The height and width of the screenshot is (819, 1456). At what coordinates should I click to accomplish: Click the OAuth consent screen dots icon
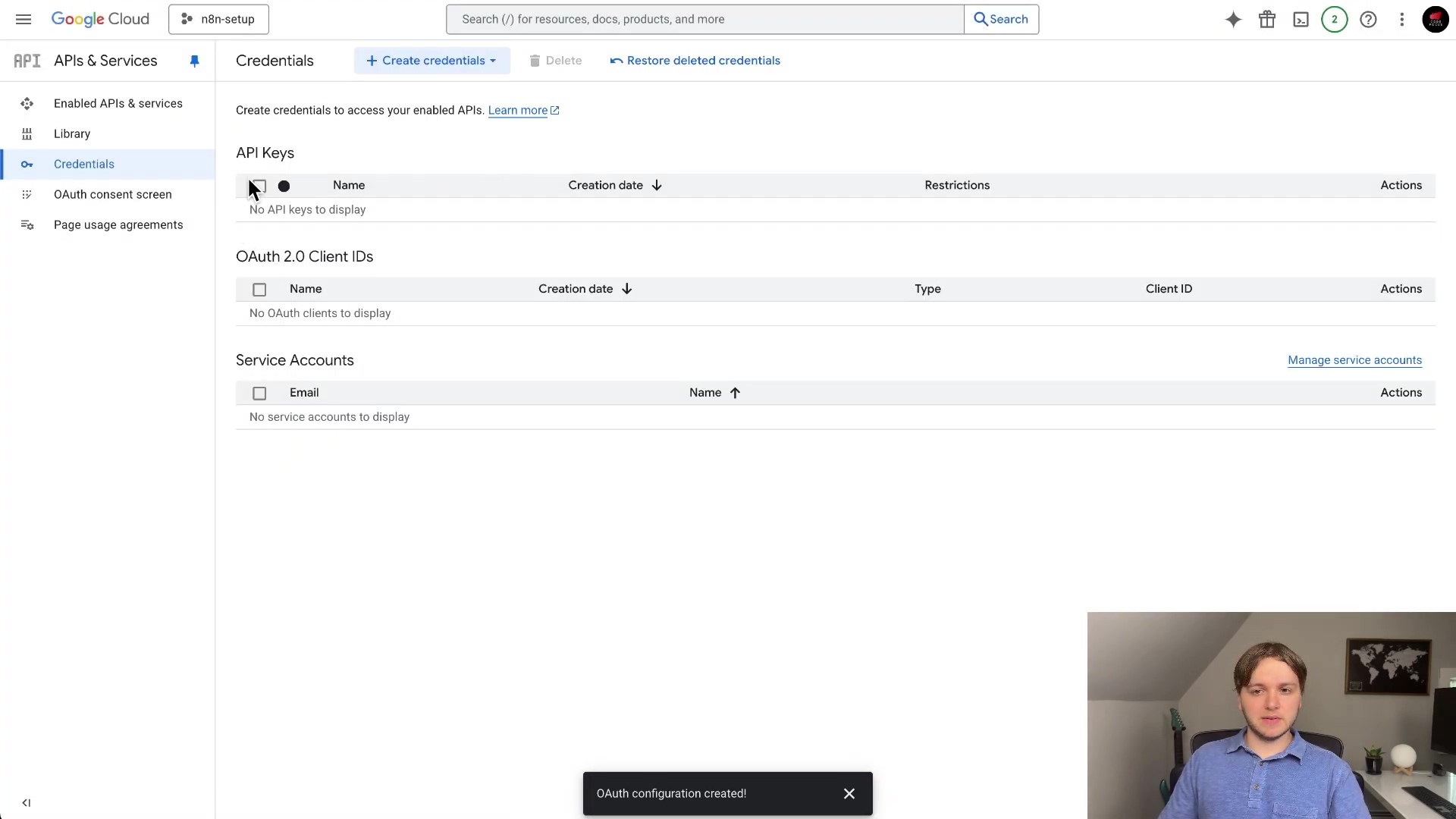[x=27, y=194]
